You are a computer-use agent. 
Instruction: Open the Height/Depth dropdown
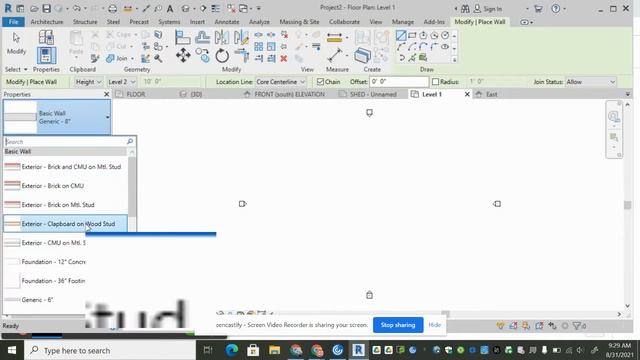pos(88,82)
